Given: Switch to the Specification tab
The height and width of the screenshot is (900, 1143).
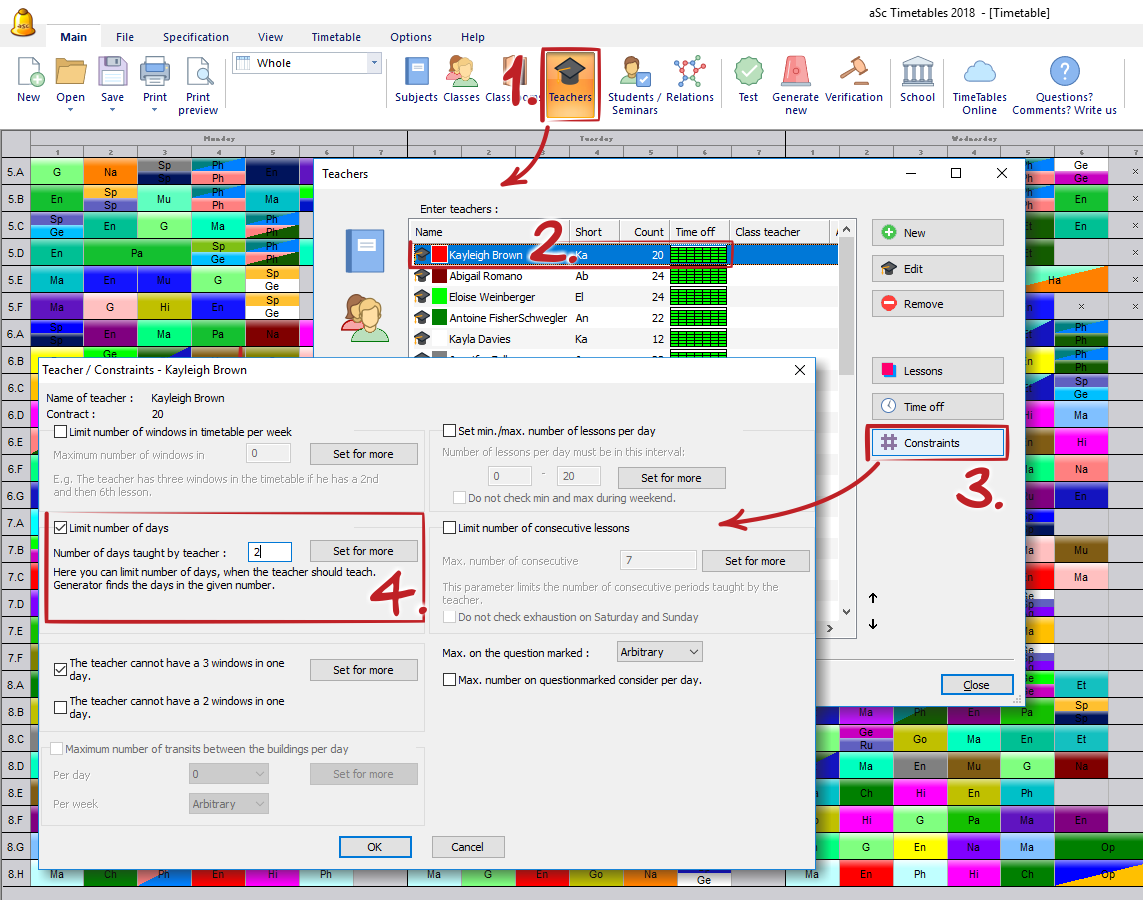Looking at the screenshot, I should 196,37.
